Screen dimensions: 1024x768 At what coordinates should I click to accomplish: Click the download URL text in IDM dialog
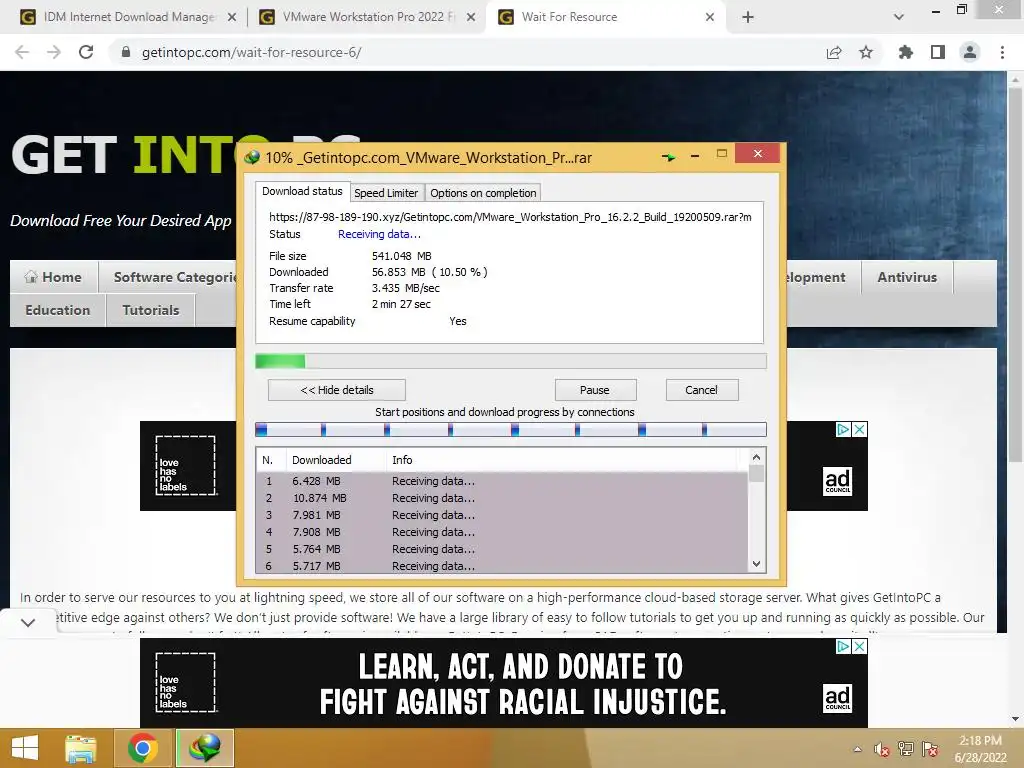tap(510, 217)
